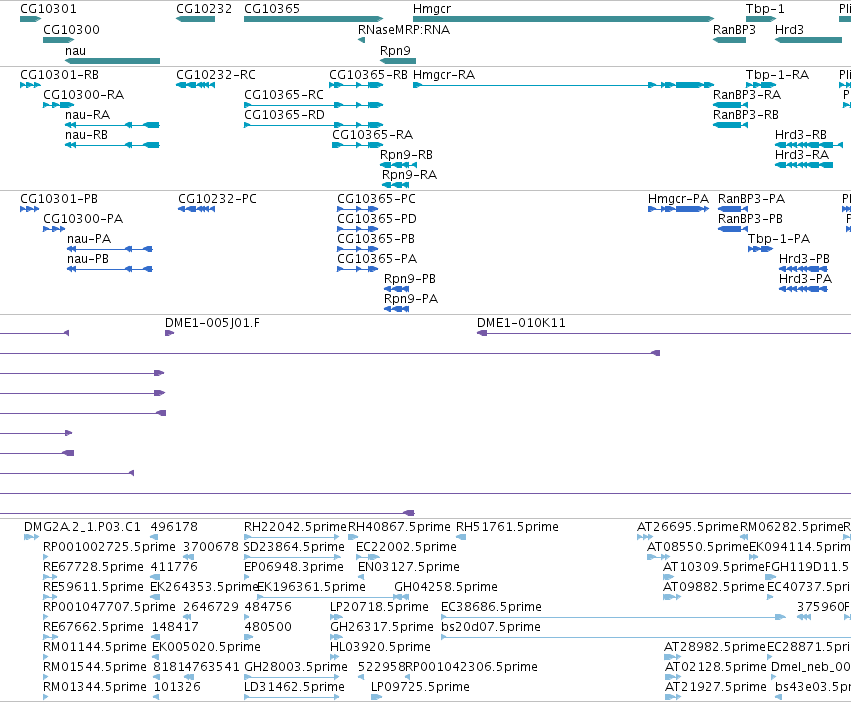This screenshot has height=702, width=851.
Task: Click the Hrd3-RB transcript label
Action: (801, 135)
